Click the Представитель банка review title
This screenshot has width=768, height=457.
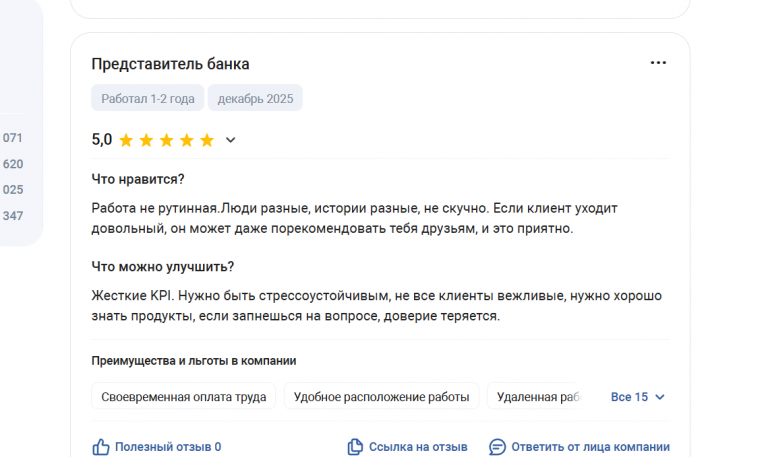(170, 64)
